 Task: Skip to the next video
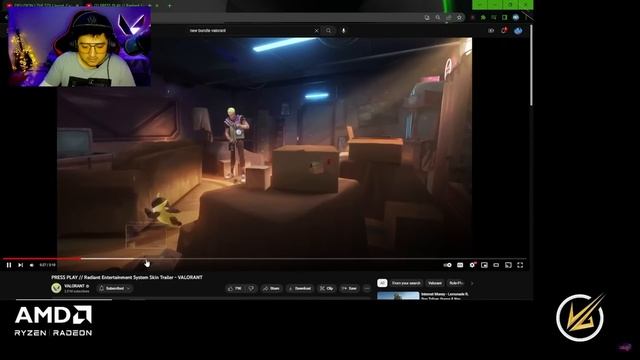point(20,265)
